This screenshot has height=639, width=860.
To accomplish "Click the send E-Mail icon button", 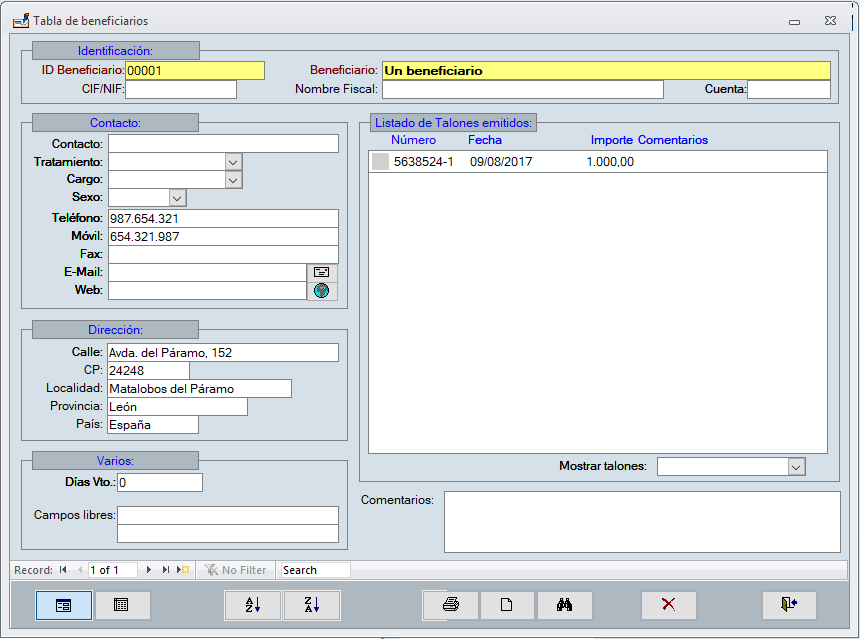I will click(x=321, y=272).
